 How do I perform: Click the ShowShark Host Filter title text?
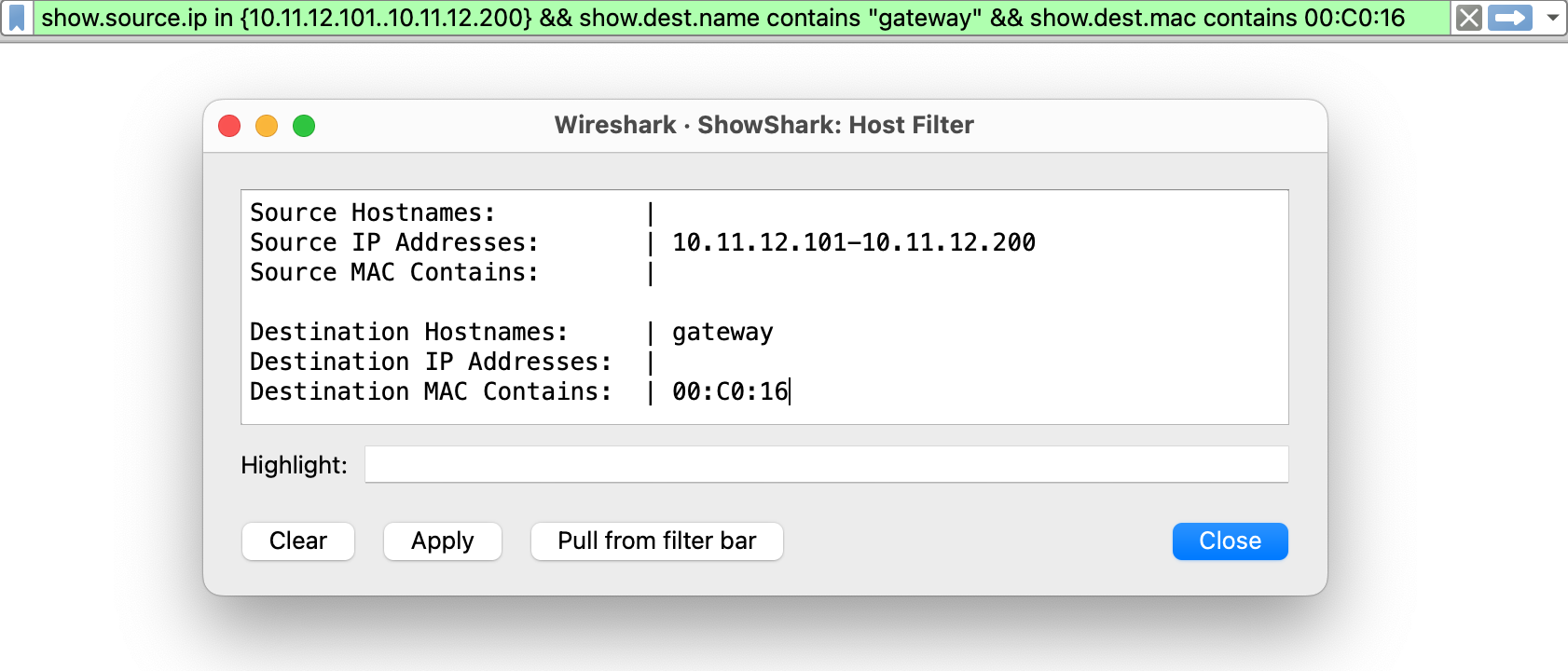764,125
